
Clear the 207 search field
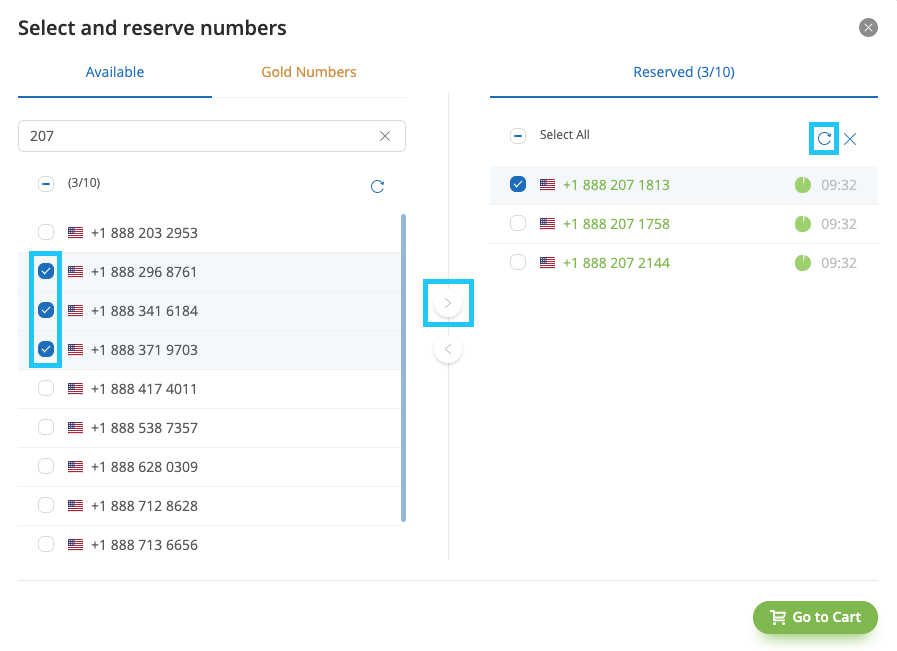(x=385, y=136)
